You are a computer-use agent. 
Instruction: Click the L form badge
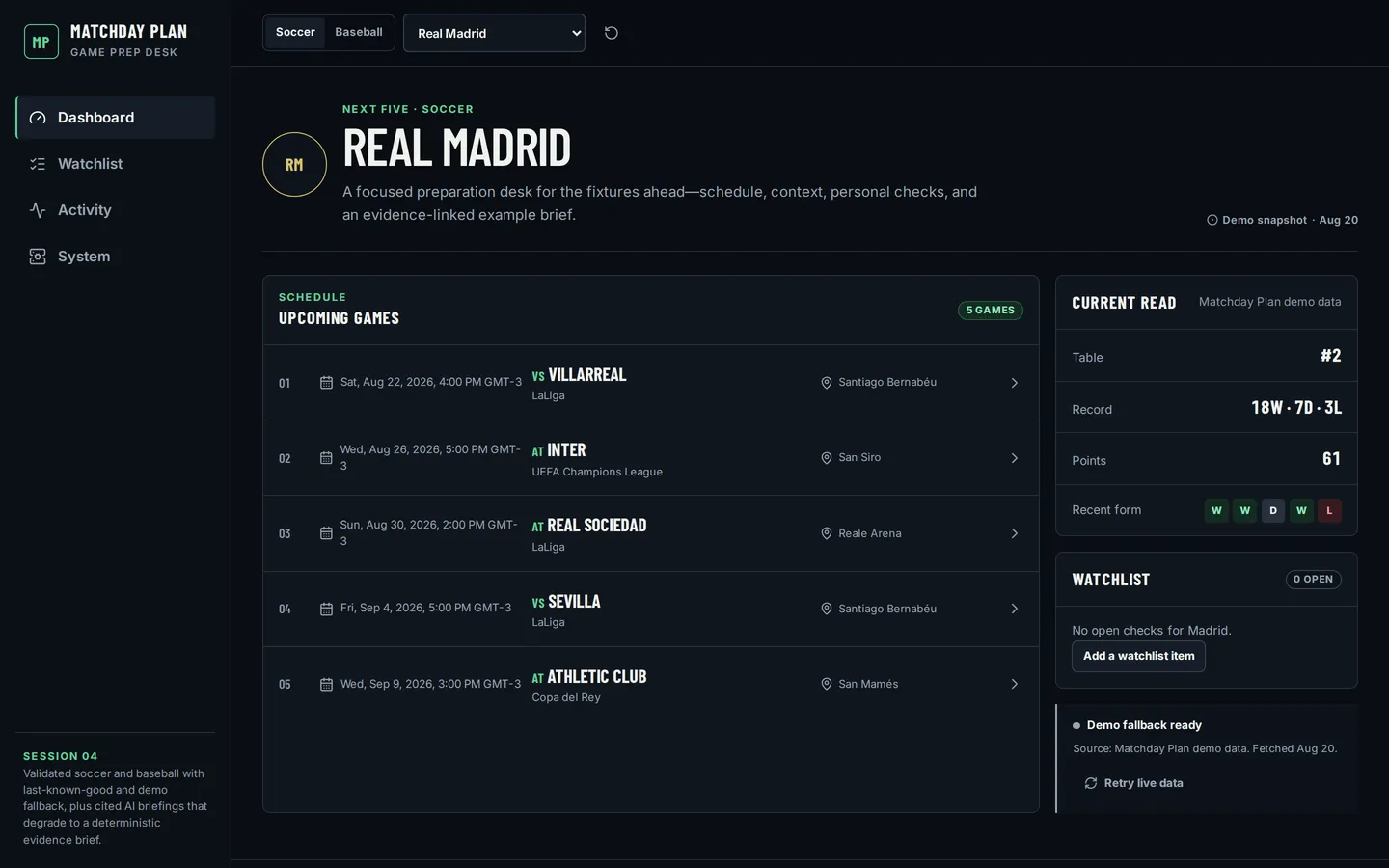[1329, 510]
